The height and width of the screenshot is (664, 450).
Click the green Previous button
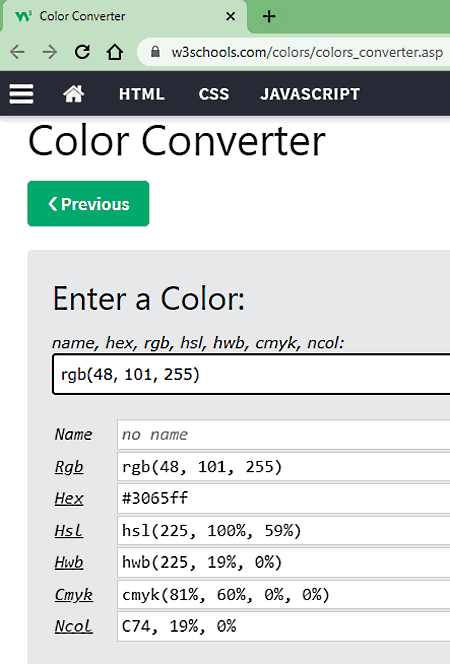(88, 204)
